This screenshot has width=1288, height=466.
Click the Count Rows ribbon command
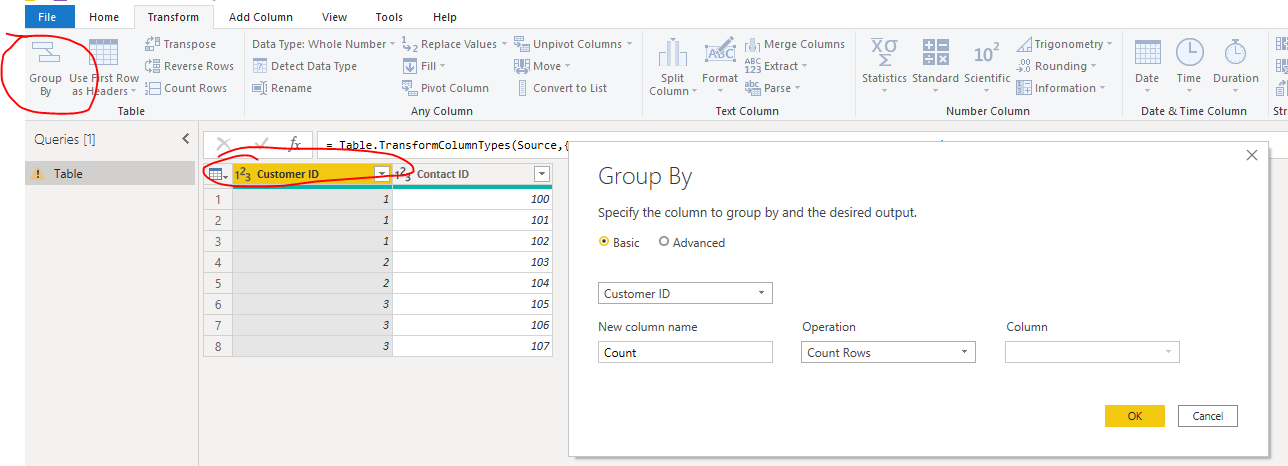coord(185,88)
